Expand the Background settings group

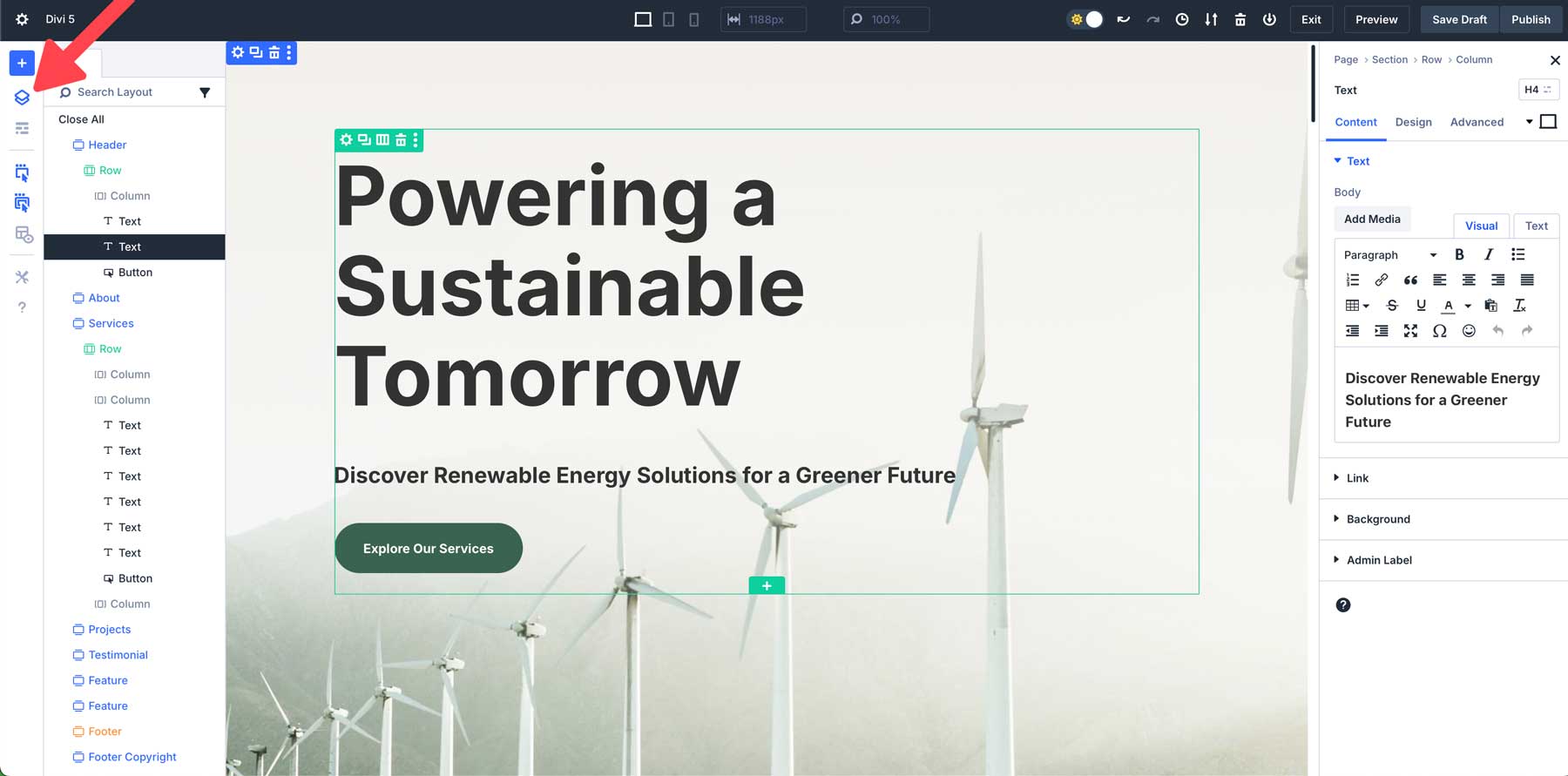(1377, 519)
